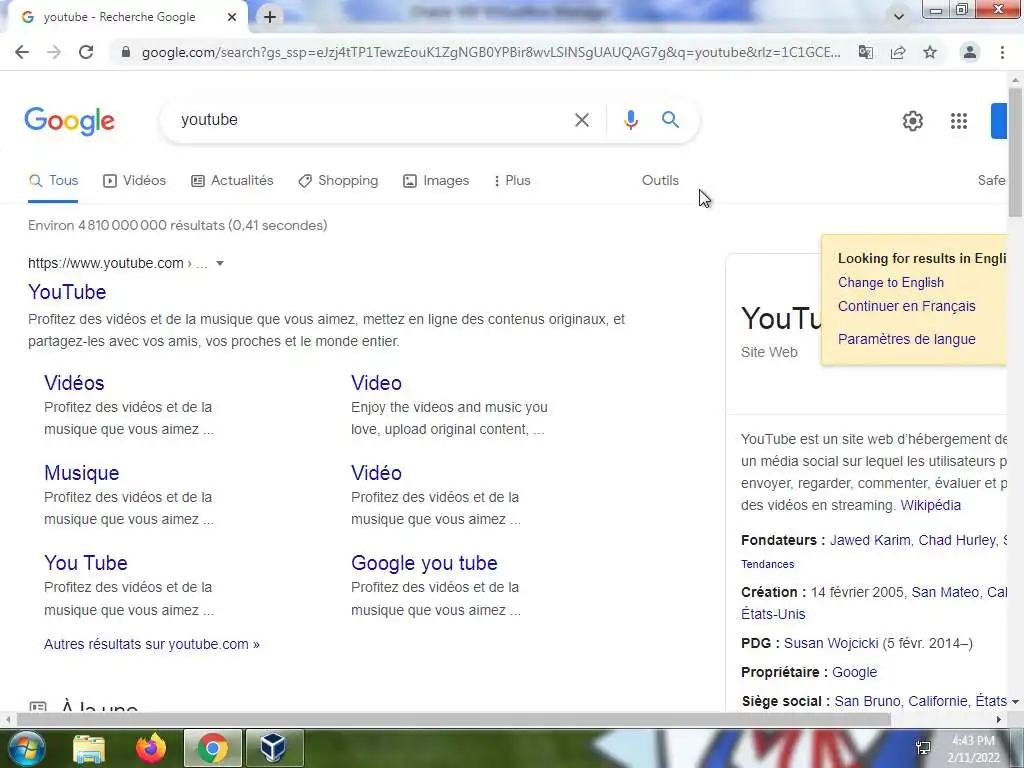
Task: Open Chrome three-dot menu
Action: point(1002,52)
